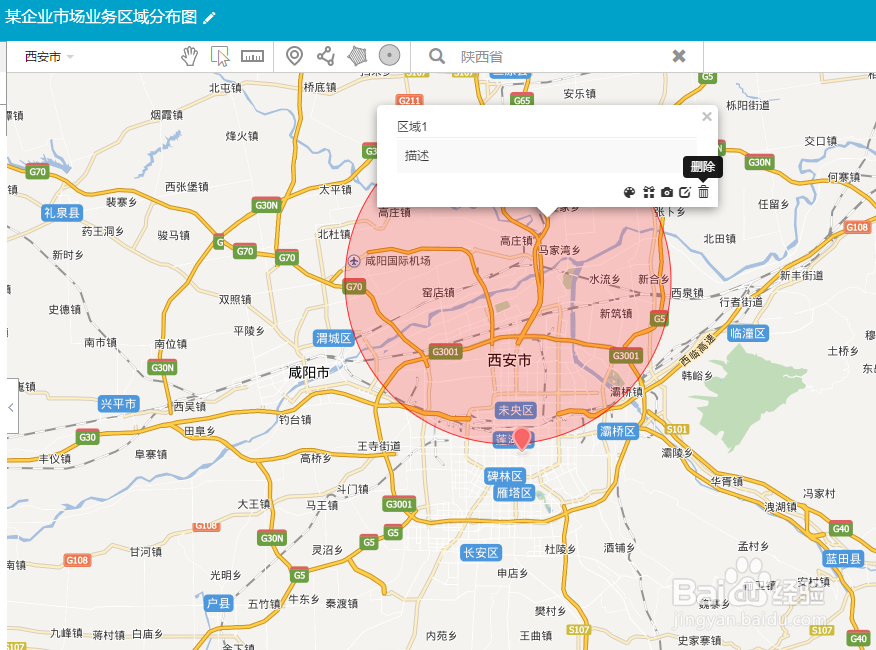Open the region color palette
The image size is (876, 650).
coord(629,192)
